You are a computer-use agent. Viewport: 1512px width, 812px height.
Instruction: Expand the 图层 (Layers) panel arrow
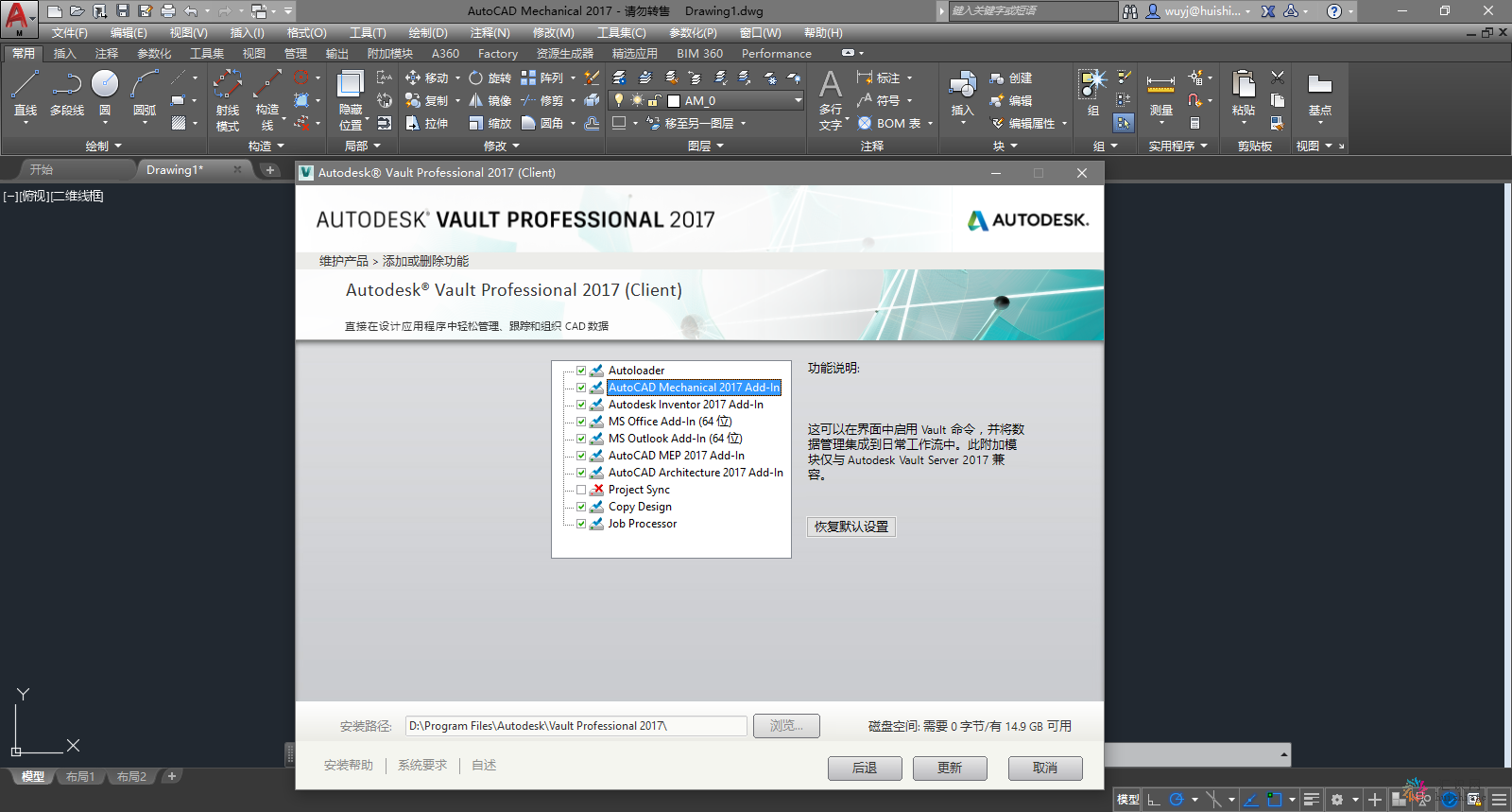pos(720,147)
